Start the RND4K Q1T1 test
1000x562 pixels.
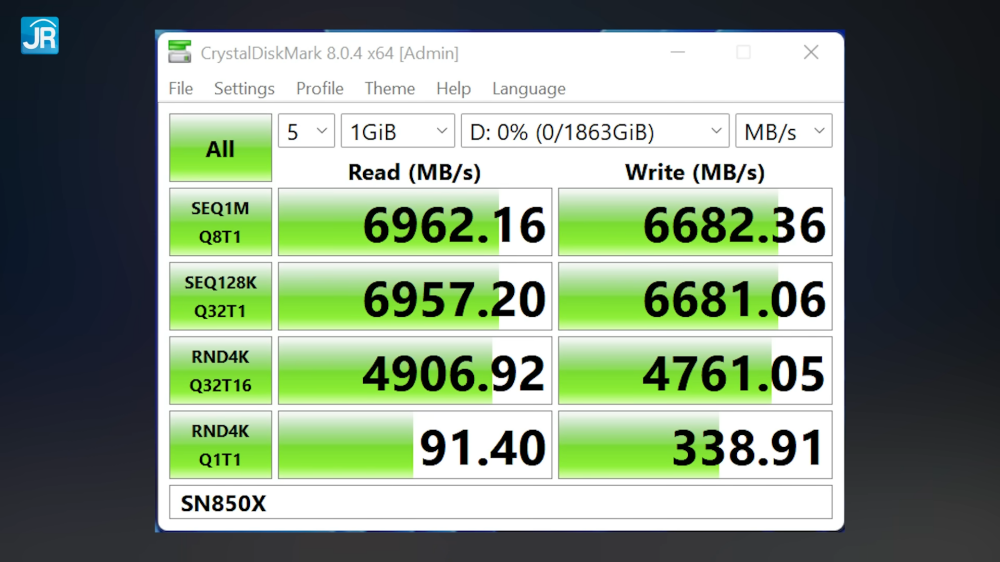click(221, 445)
